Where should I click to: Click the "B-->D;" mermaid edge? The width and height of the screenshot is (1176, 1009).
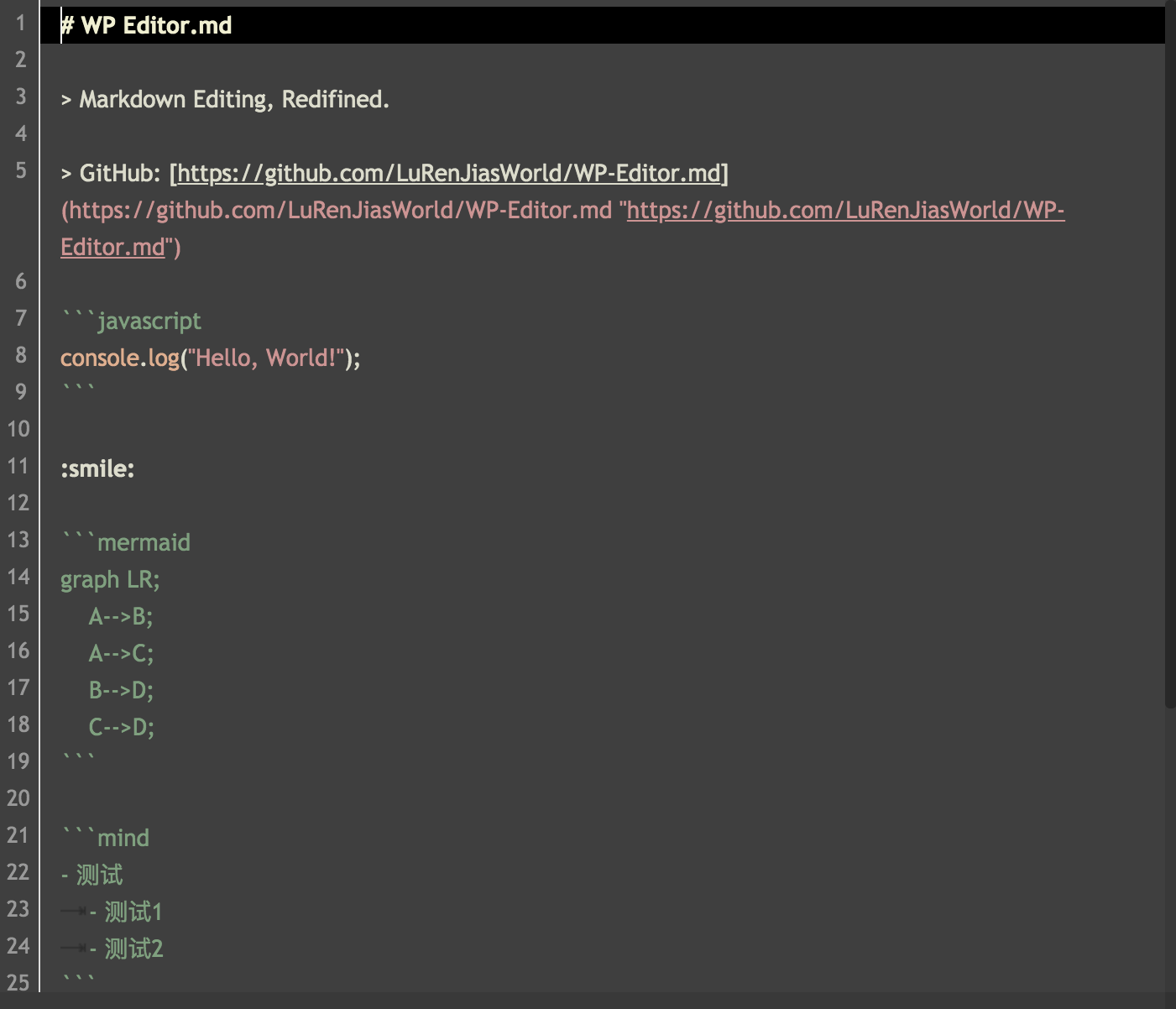click(121, 691)
